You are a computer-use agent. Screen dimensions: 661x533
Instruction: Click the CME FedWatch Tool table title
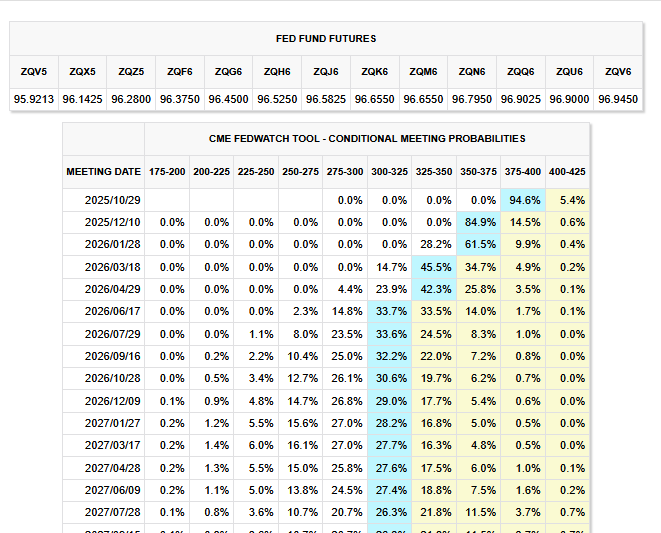click(367, 139)
